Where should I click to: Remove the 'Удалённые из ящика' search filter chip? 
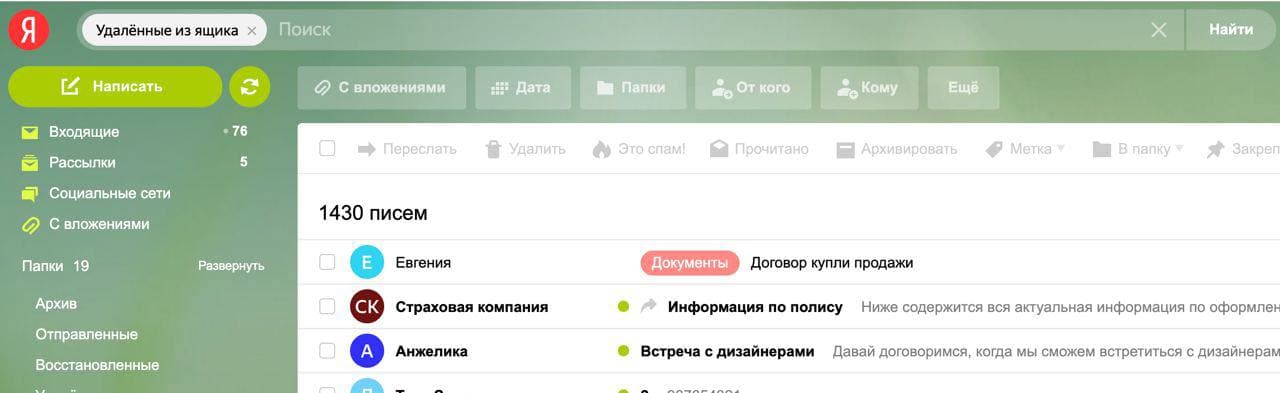point(252,30)
